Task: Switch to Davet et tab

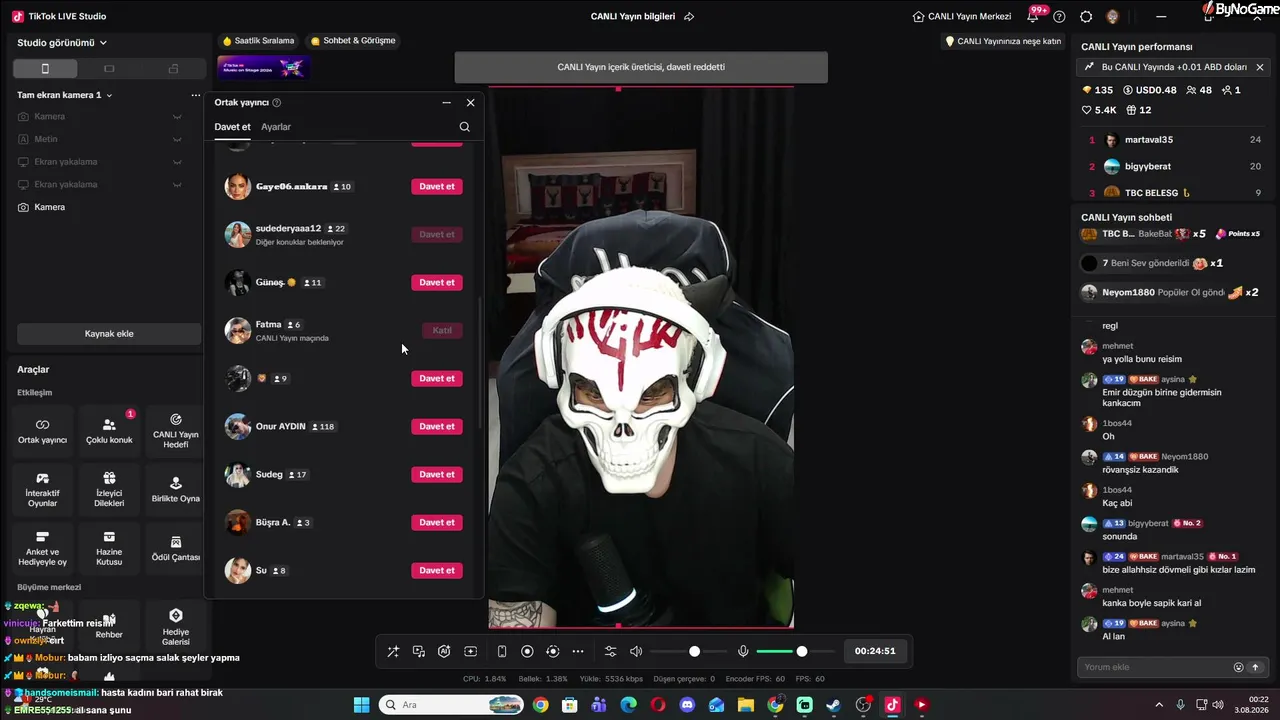Action: click(232, 127)
